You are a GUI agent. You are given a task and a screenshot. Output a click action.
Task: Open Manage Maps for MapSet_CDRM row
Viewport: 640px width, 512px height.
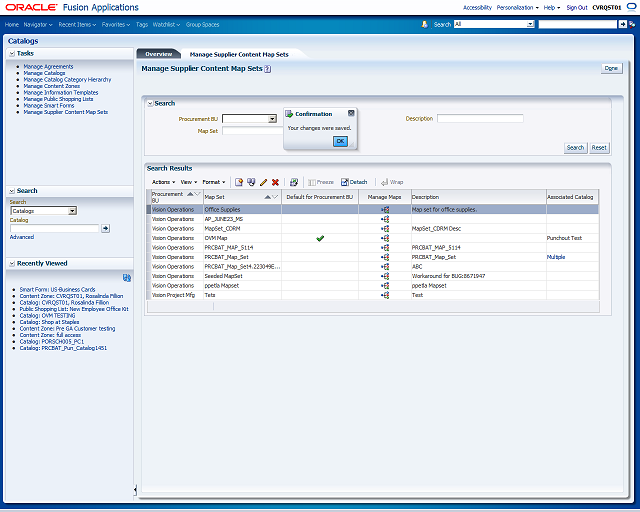(385, 229)
